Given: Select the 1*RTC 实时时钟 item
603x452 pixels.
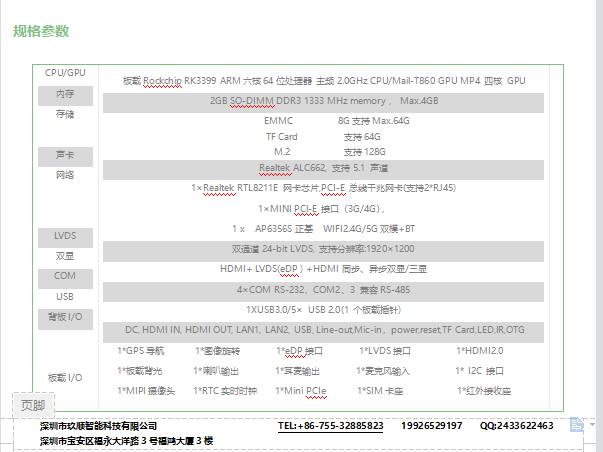Looking at the screenshot, I should [225, 391].
